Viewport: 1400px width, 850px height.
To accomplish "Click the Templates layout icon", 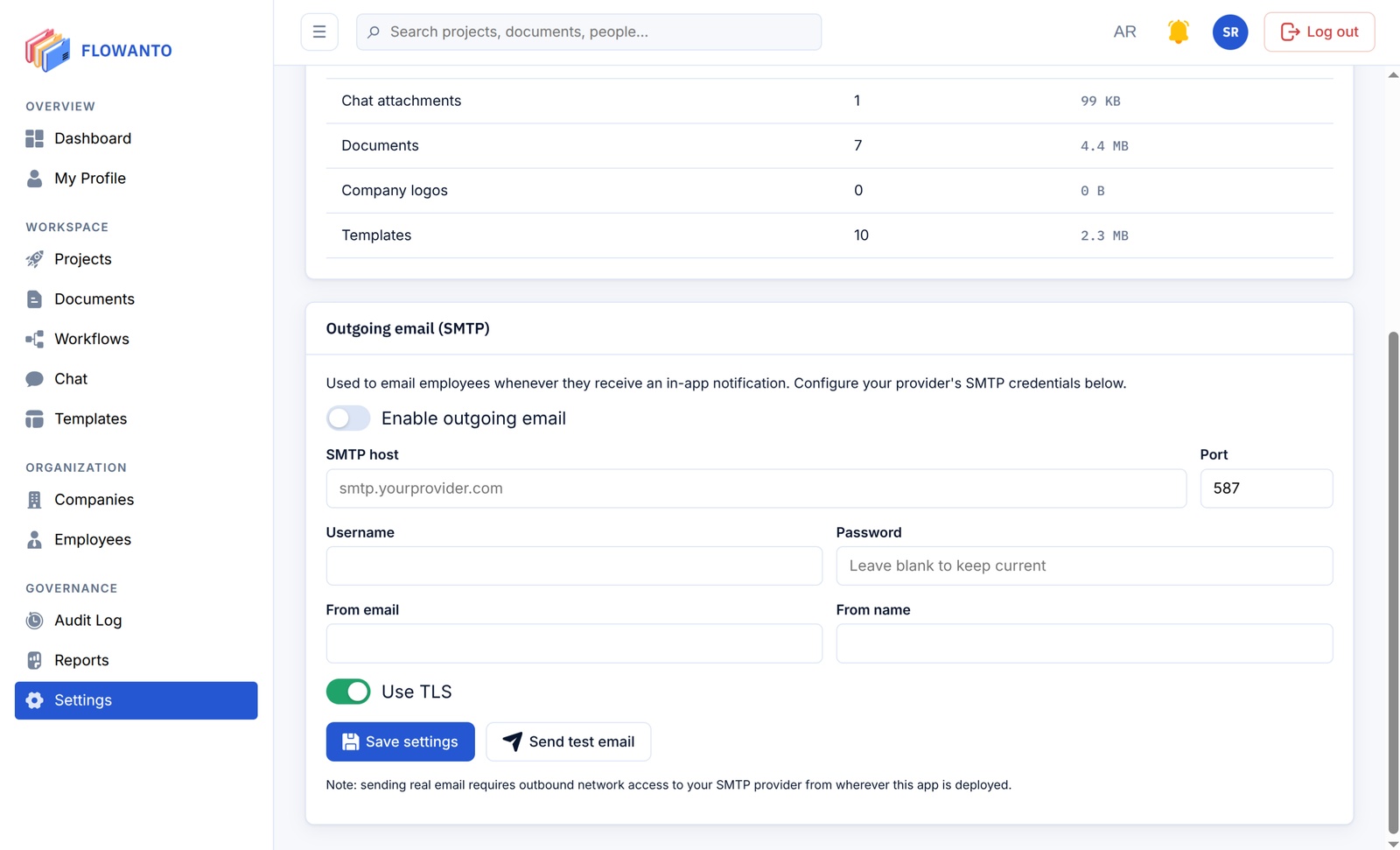I will [34, 419].
